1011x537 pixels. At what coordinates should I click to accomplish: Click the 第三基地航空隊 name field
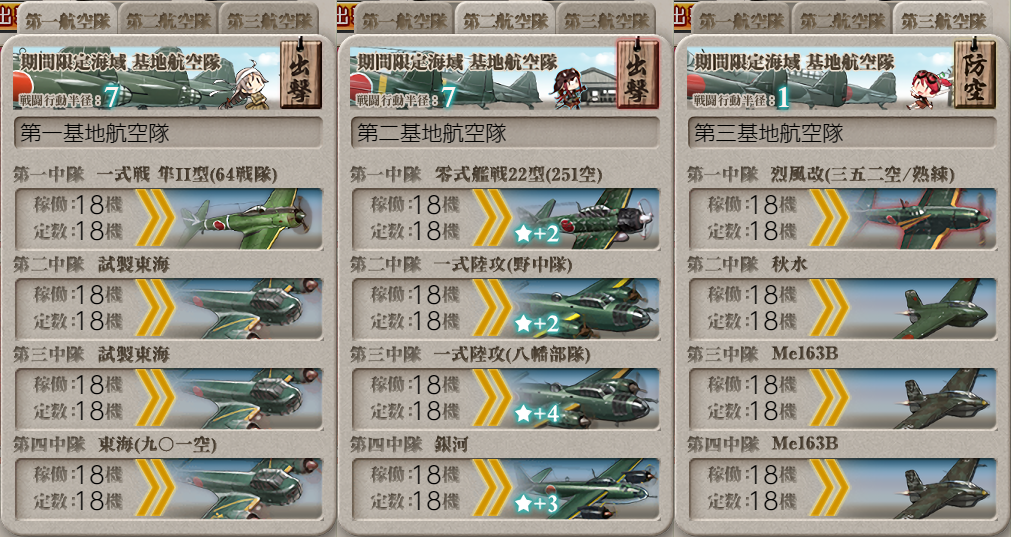(841, 133)
